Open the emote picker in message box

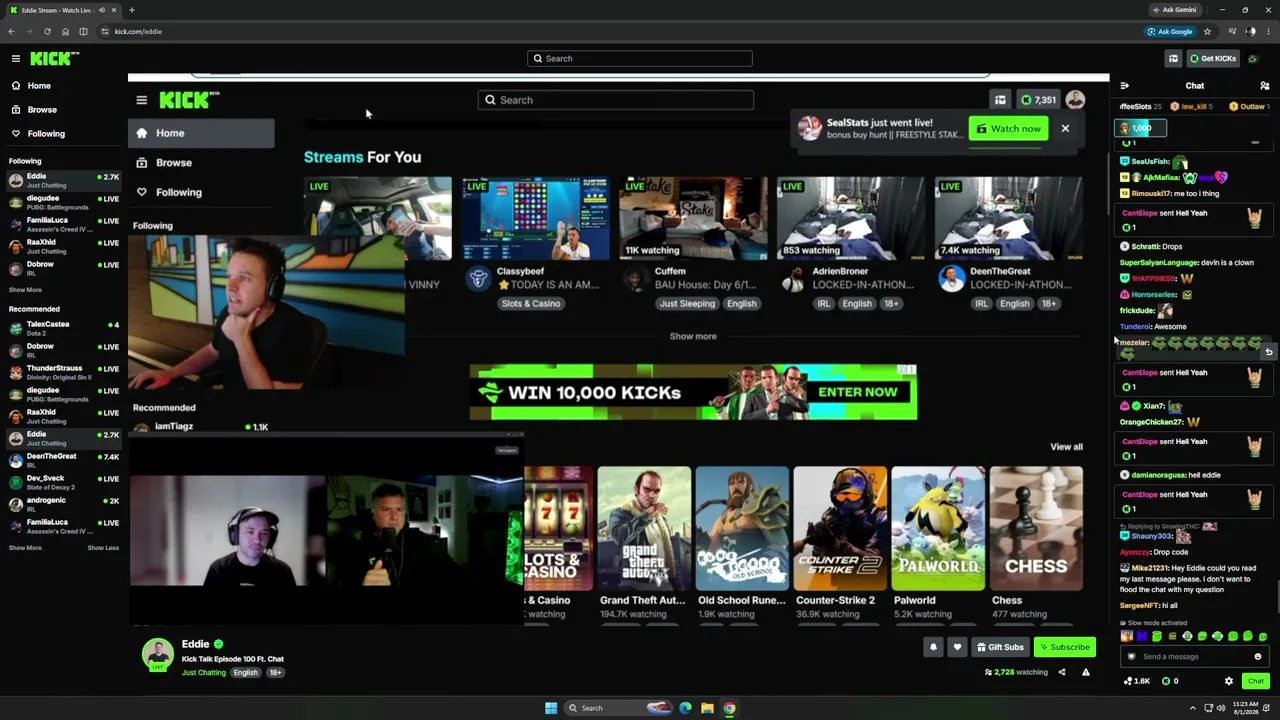(x=1258, y=657)
